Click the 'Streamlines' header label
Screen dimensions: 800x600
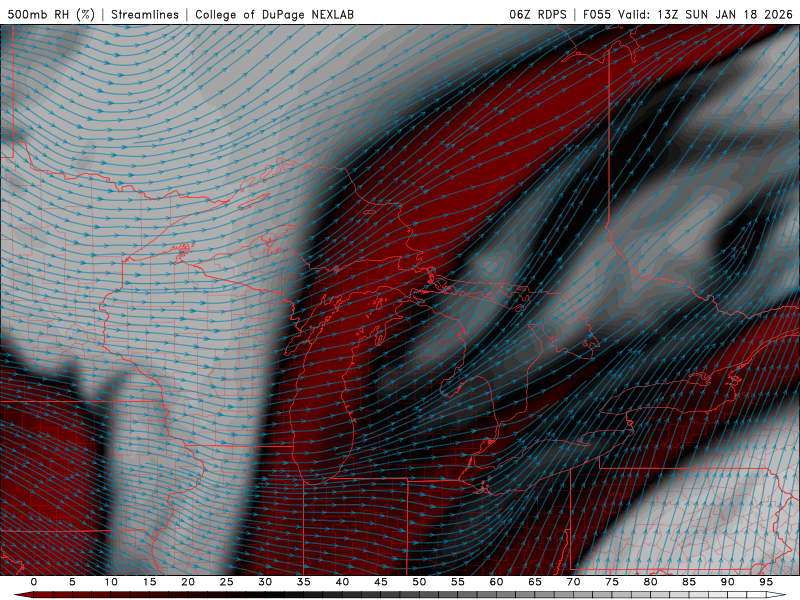[145, 14]
